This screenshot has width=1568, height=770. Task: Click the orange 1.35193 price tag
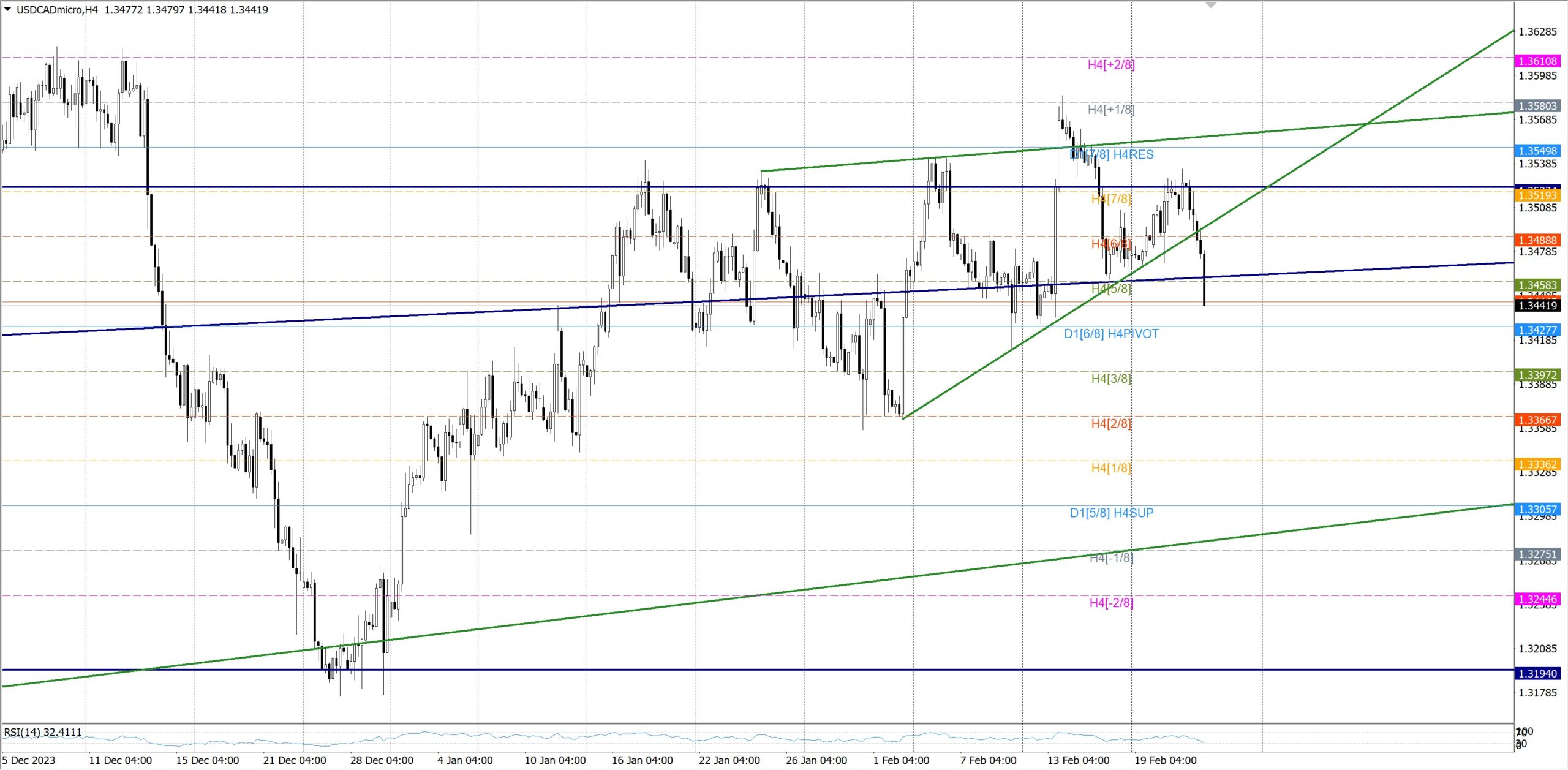[1538, 195]
